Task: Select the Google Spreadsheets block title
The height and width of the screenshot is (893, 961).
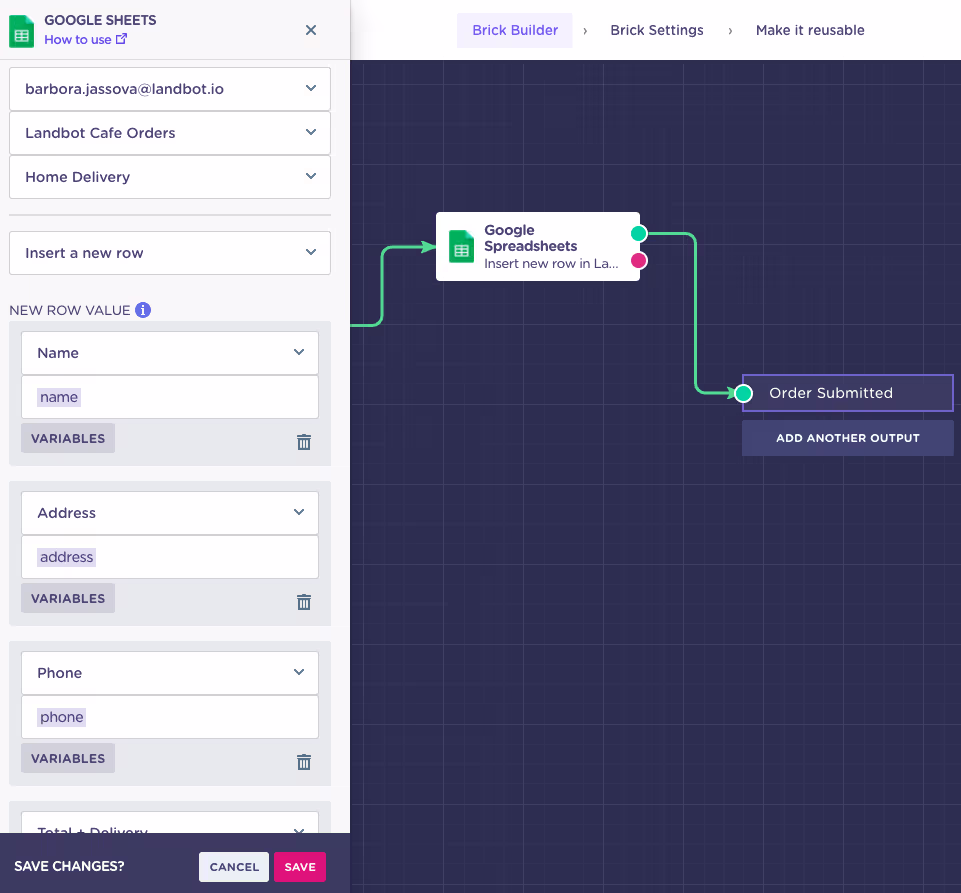Action: (x=531, y=238)
